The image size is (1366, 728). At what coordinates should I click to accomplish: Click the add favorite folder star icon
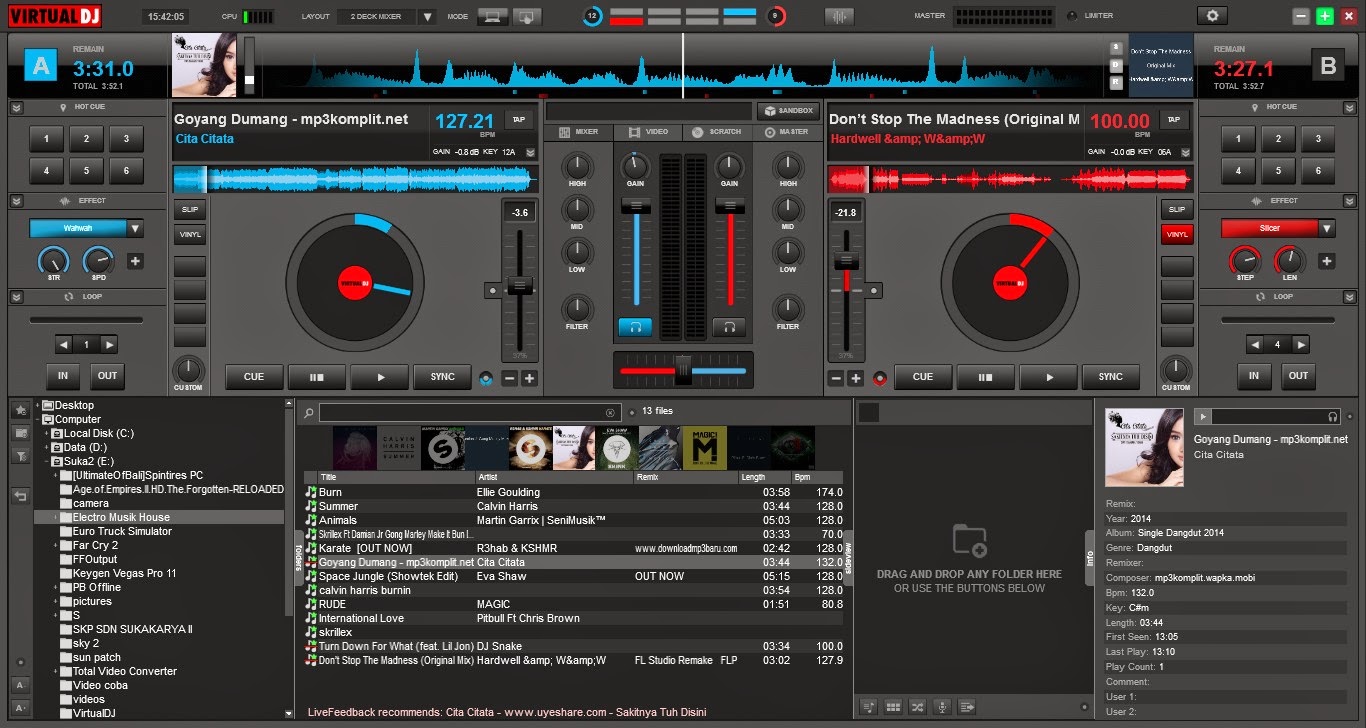coord(20,410)
